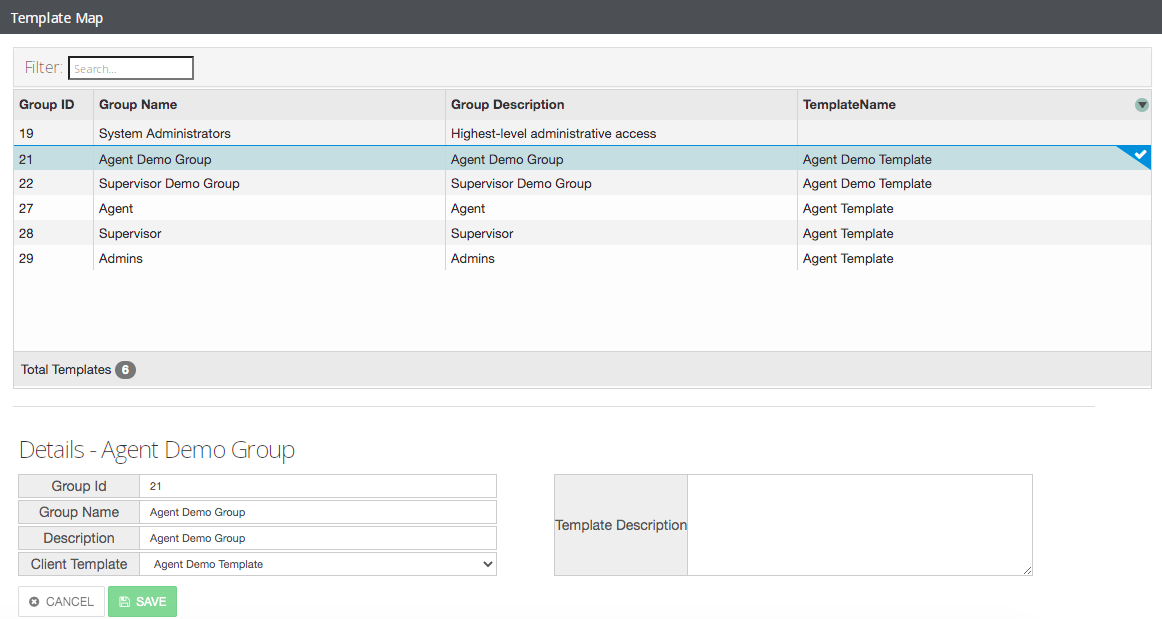Sort by Group ID column header
1162x619 pixels.
click(47, 105)
